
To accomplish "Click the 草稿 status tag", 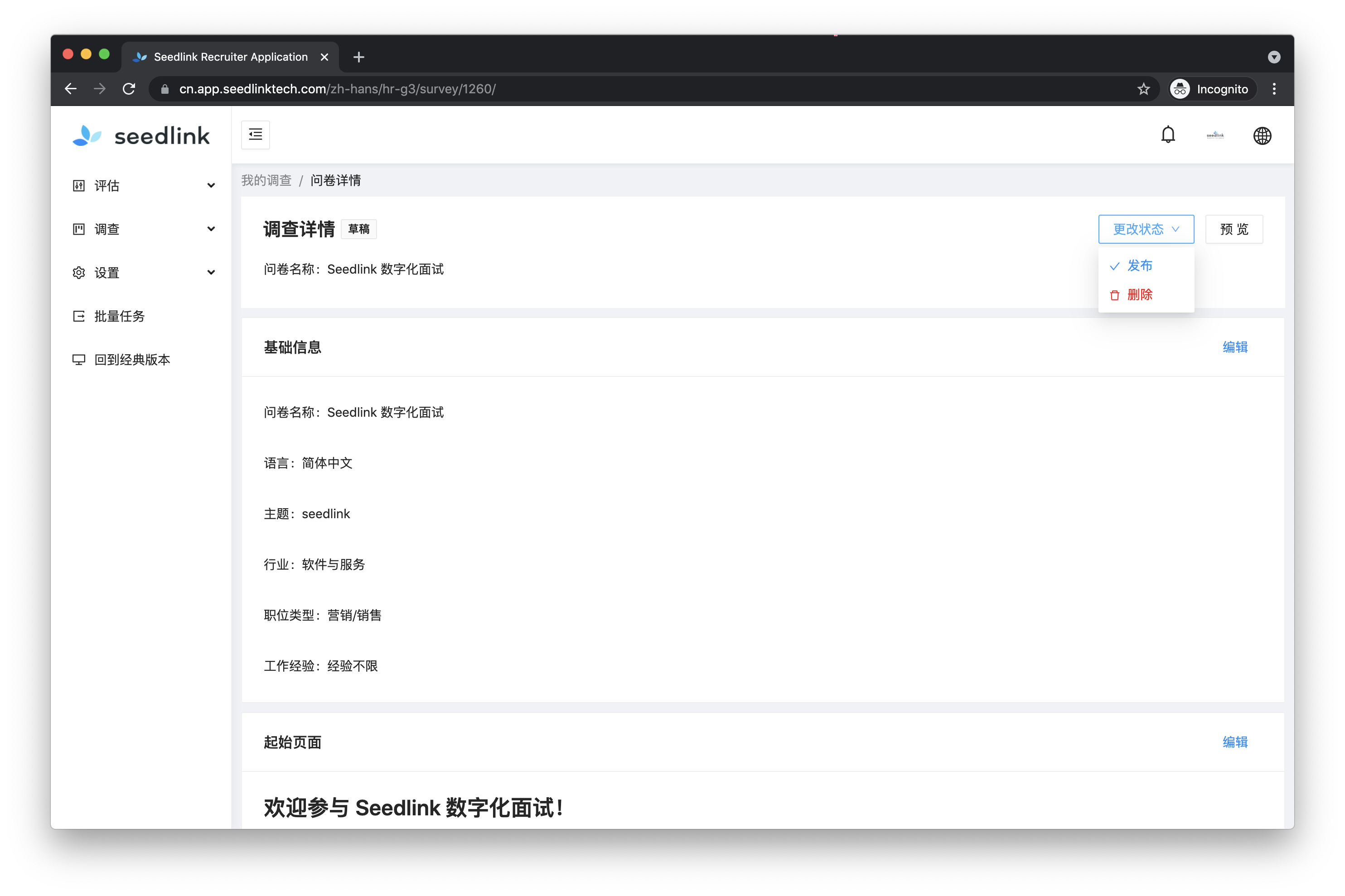I will point(358,229).
